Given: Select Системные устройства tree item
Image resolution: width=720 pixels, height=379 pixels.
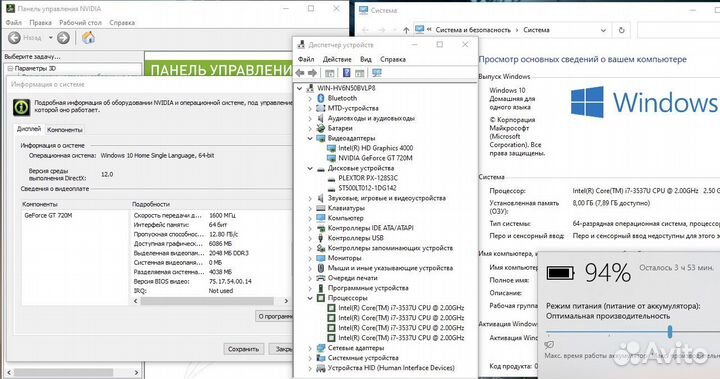Looking at the screenshot, I should pyautogui.click(x=363, y=358).
